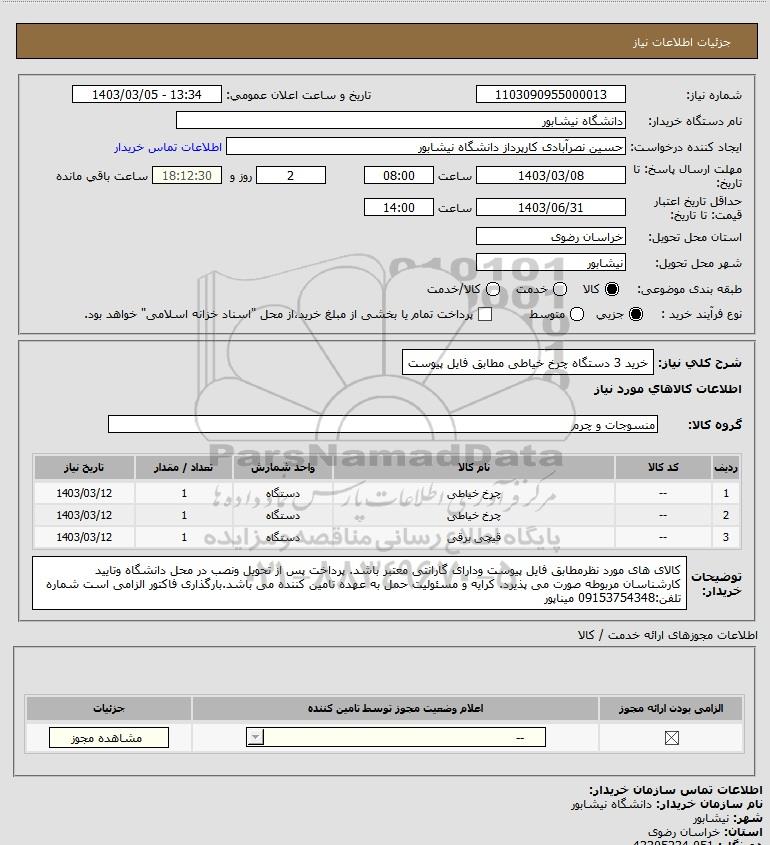Select the جزیی purchase type radio
770x845 pixels.
tap(636, 314)
